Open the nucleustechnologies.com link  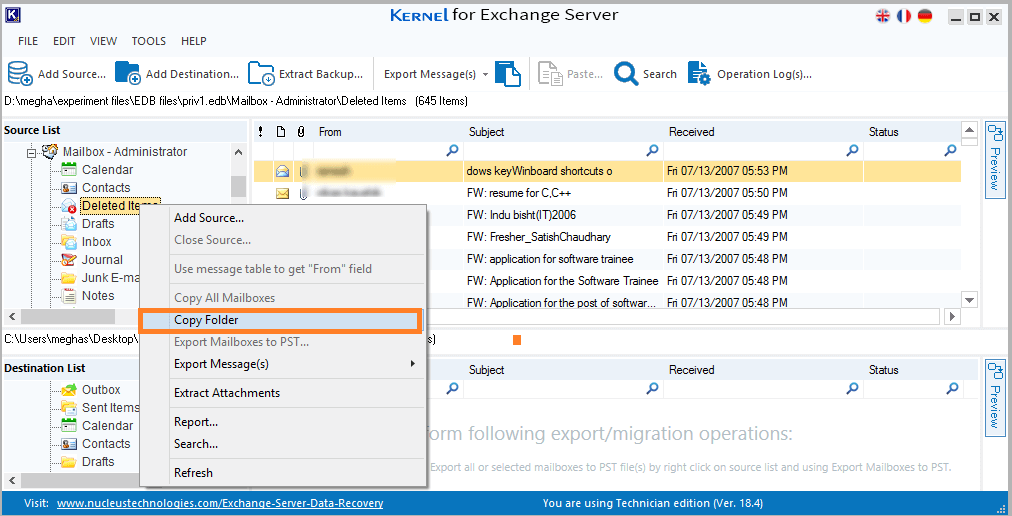tap(220, 503)
